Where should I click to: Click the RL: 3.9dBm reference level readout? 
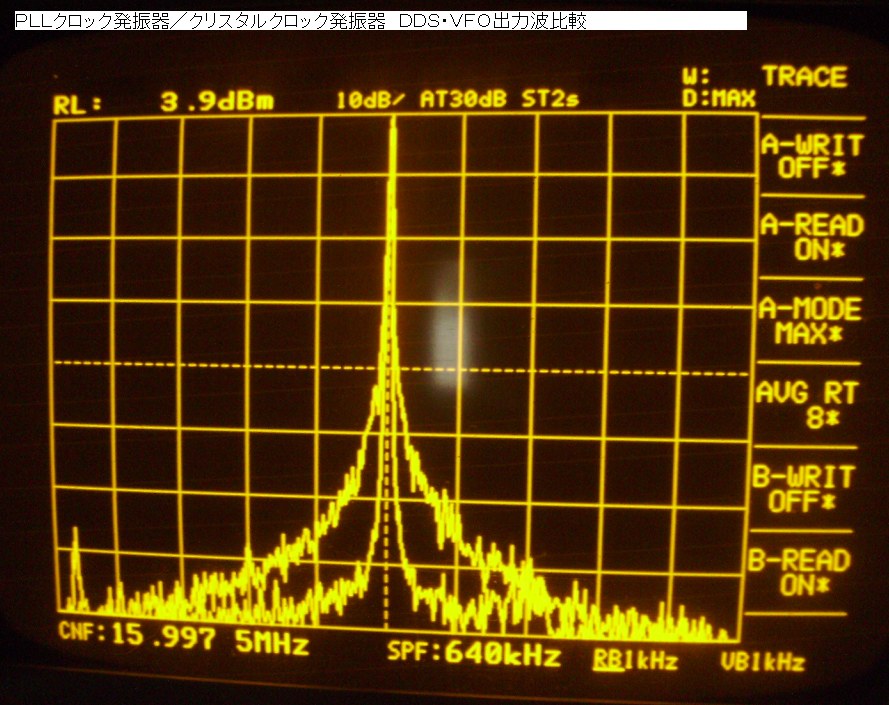pos(163,103)
